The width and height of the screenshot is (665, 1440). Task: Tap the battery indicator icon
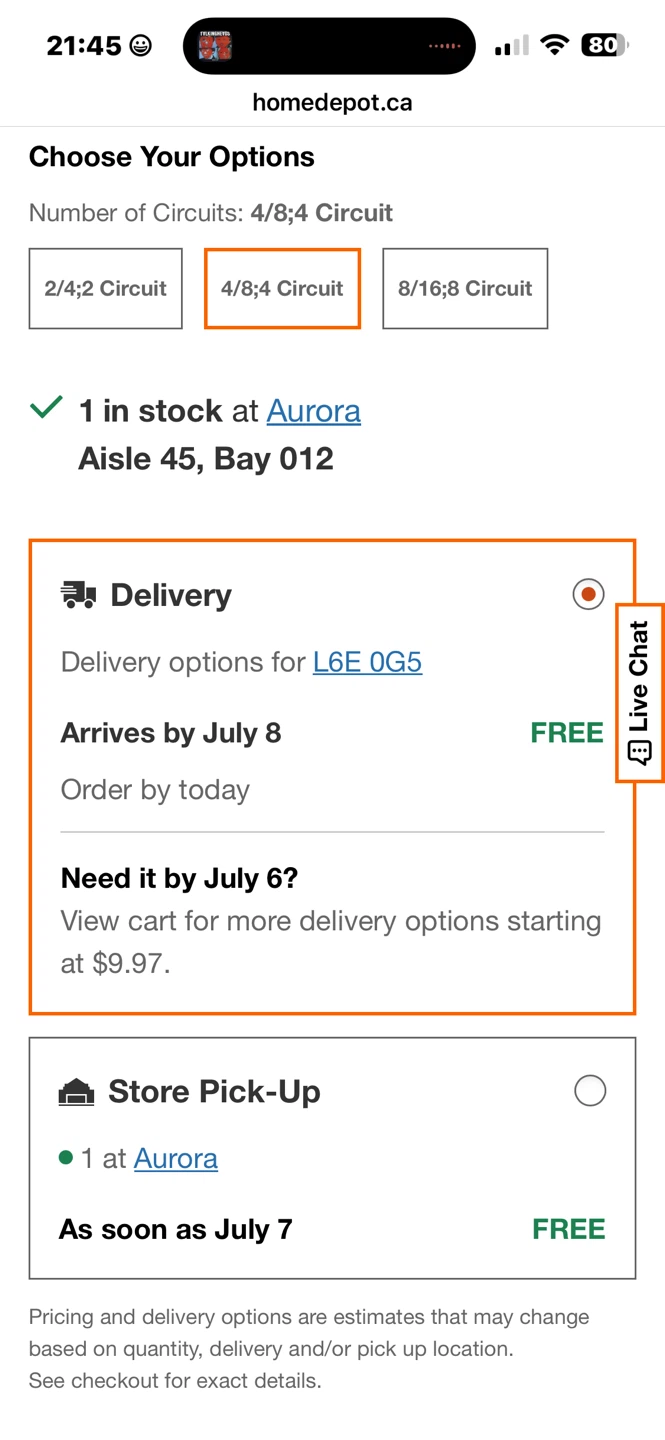coord(605,45)
